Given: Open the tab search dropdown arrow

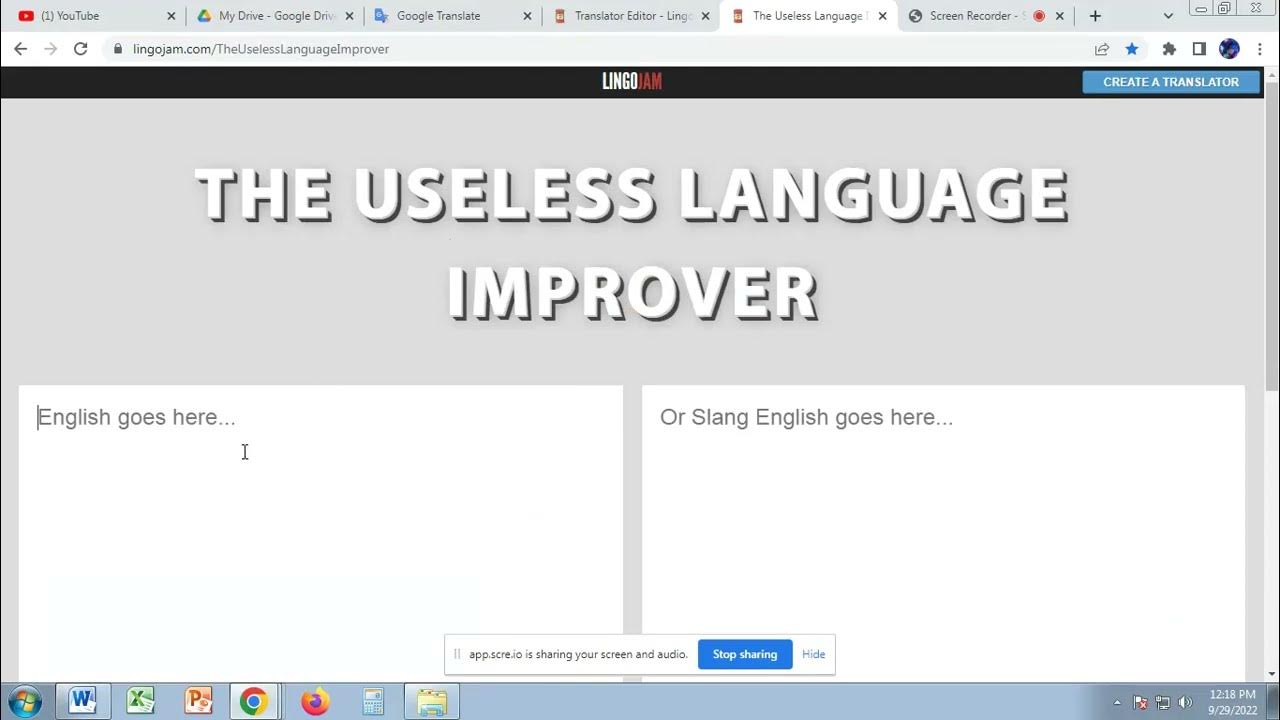Looking at the screenshot, I should pos(1168,16).
